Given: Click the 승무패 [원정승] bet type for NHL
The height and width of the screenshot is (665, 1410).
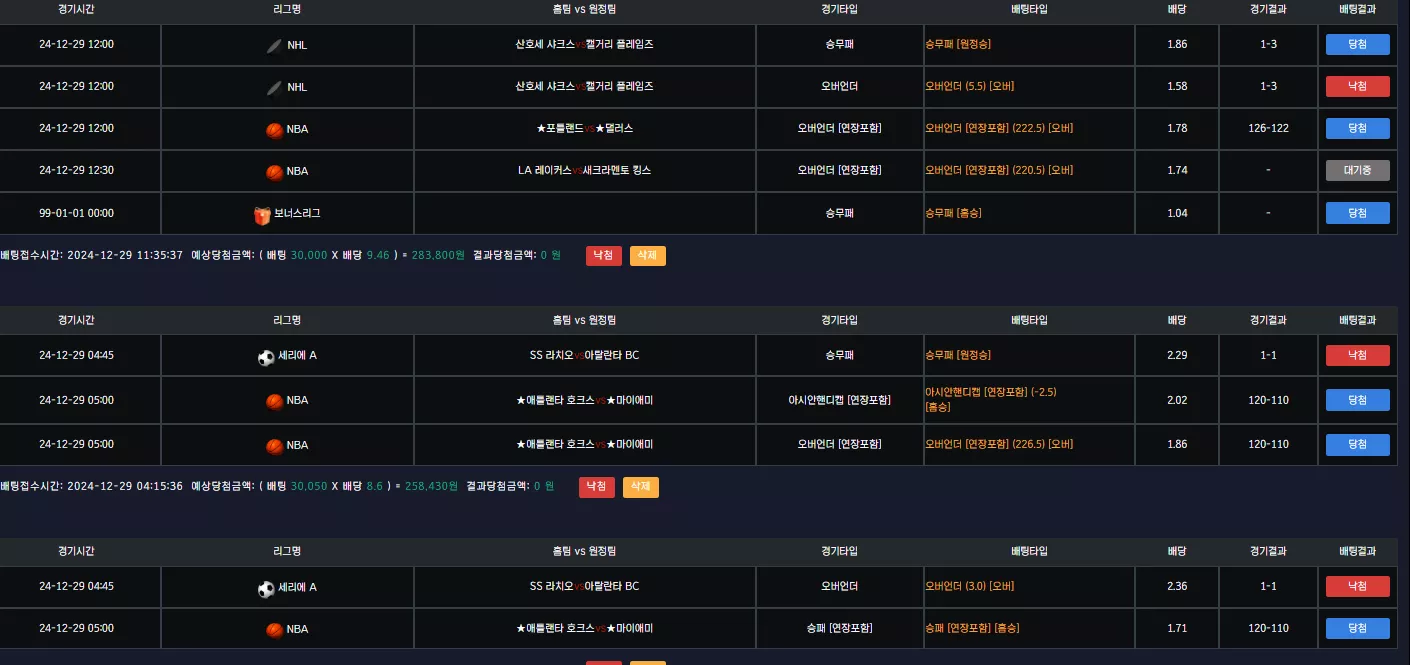Looking at the screenshot, I should [x=958, y=44].
